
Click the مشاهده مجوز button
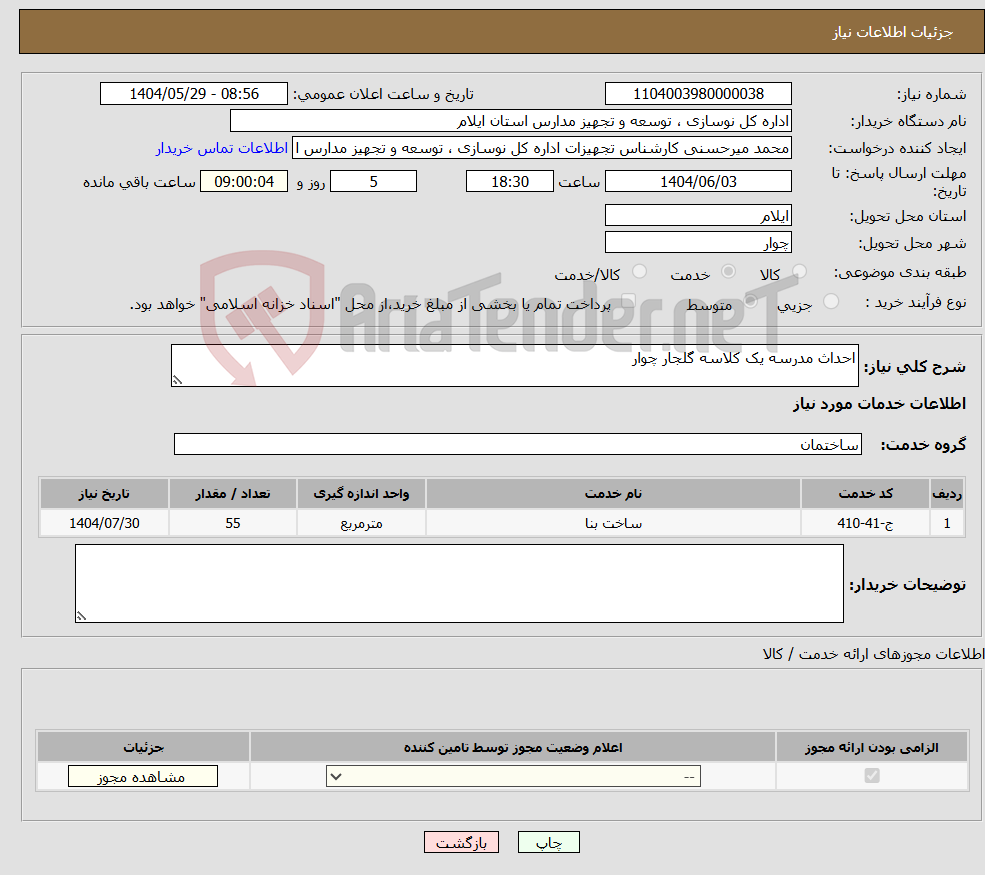point(143,776)
